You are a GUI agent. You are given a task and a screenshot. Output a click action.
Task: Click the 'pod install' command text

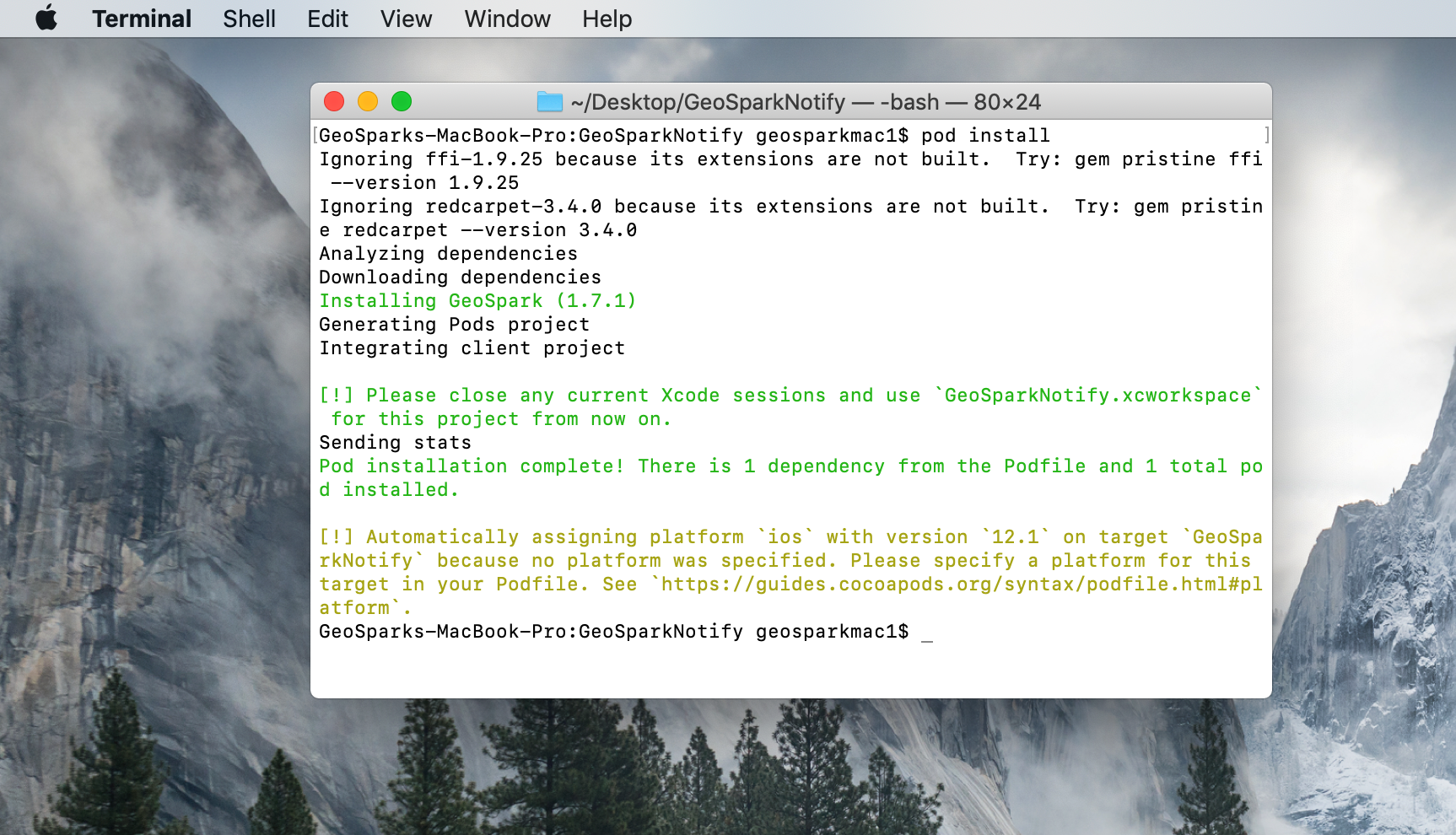985,136
